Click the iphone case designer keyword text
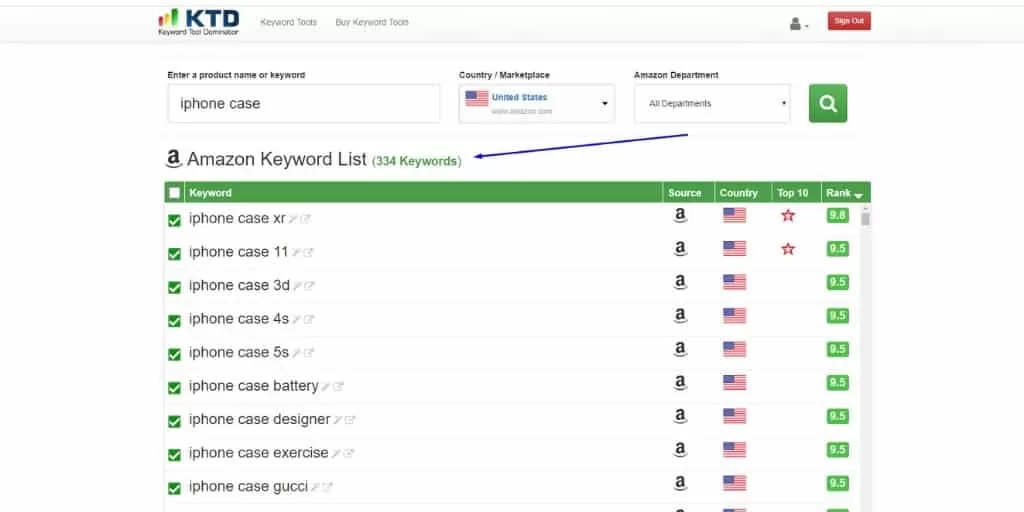This screenshot has height=512, width=1024. click(259, 419)
